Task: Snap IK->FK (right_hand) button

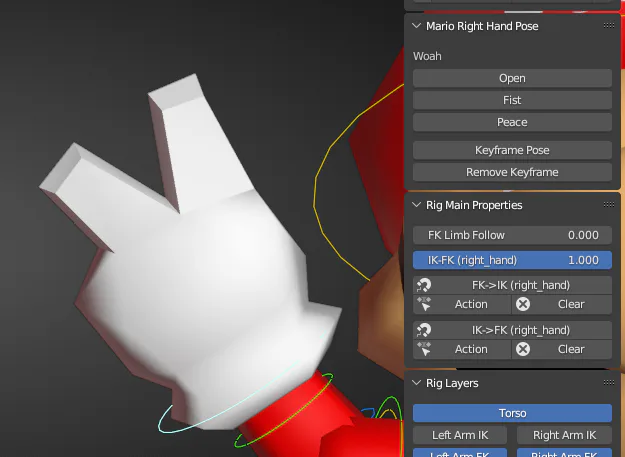Action: (512, 330)
